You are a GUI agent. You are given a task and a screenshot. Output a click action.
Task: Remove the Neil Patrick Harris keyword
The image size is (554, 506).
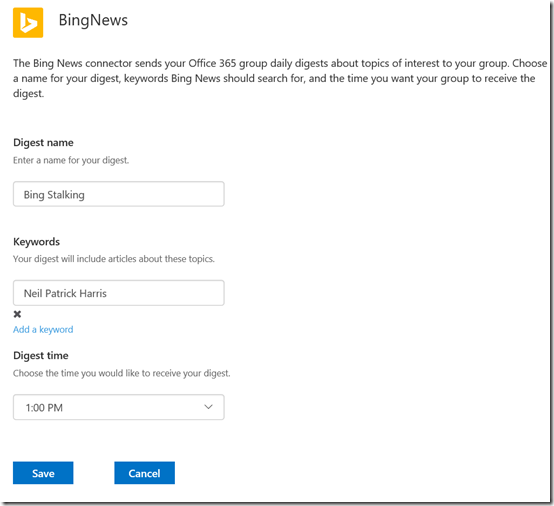[17, 314]
